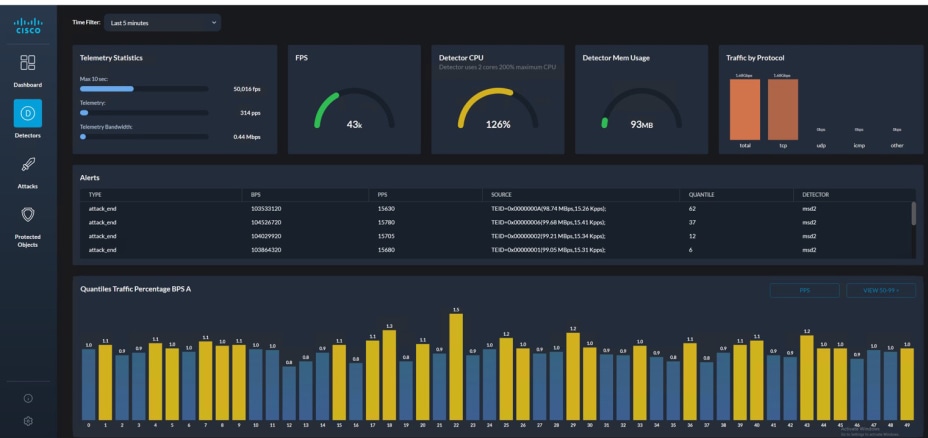Open the settings gear icon in sidebar
Image resolution: width=928 pixels, height=438 pixels.
point(28,421)
